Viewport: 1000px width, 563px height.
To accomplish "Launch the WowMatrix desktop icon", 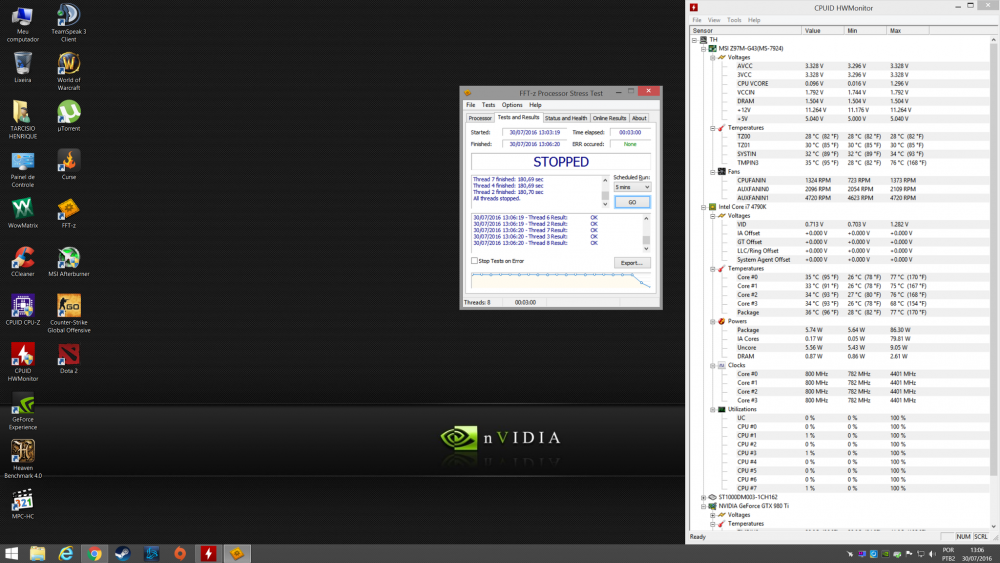I will point(22,207).
